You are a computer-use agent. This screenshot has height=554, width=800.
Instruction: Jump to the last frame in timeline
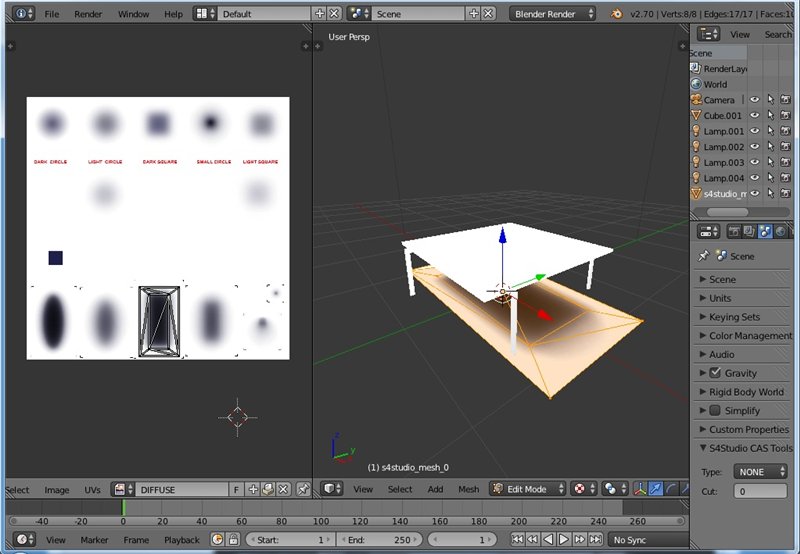pyautogui.click(x=596, y=540)
